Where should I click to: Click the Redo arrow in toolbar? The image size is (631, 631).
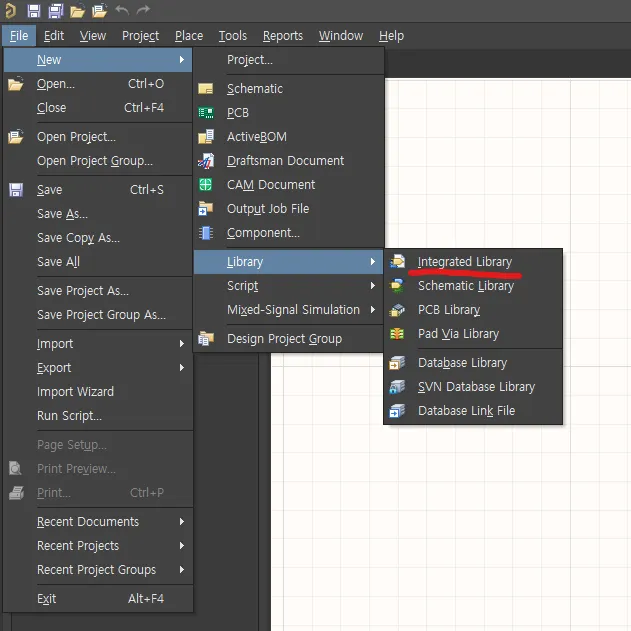click(x=143, y=10)
